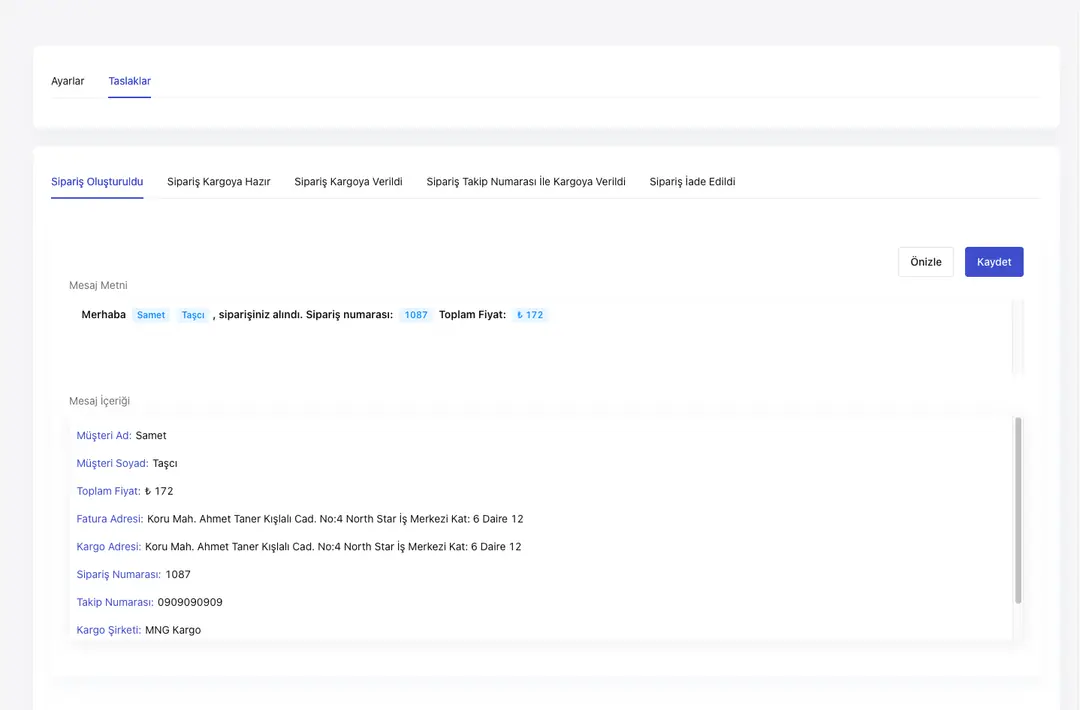Insert the Takip Numarası variable
Screen dimensions: 1080x710
[x=115, y=603]
